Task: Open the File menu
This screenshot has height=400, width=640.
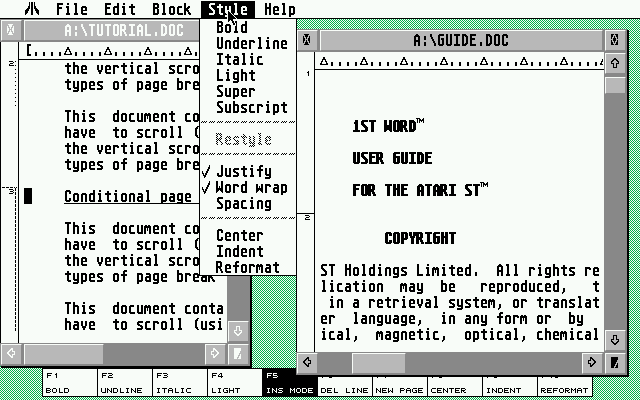Action: tap(72, 9)
